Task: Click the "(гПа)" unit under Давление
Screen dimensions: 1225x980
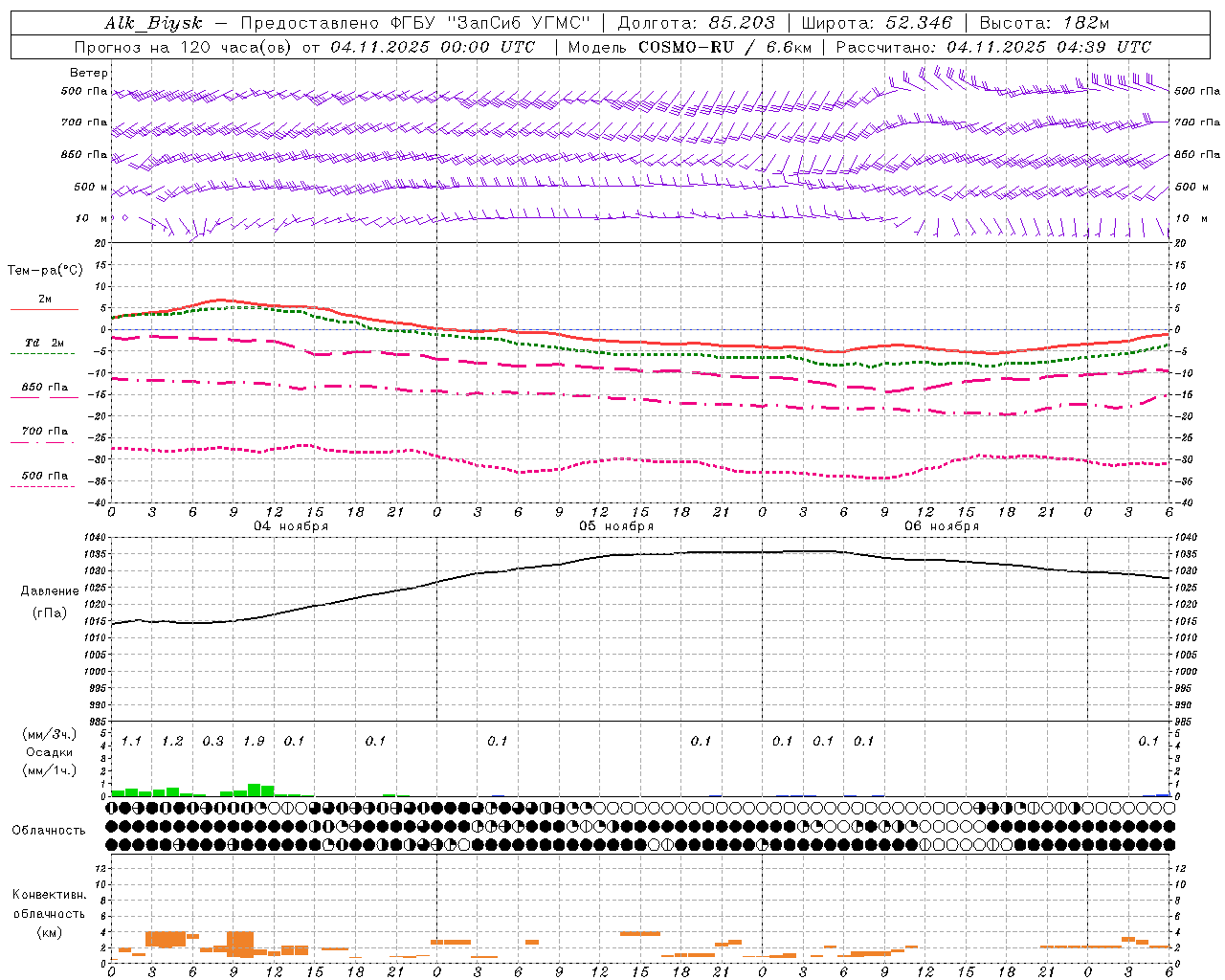Action: [x=50, y=612]
